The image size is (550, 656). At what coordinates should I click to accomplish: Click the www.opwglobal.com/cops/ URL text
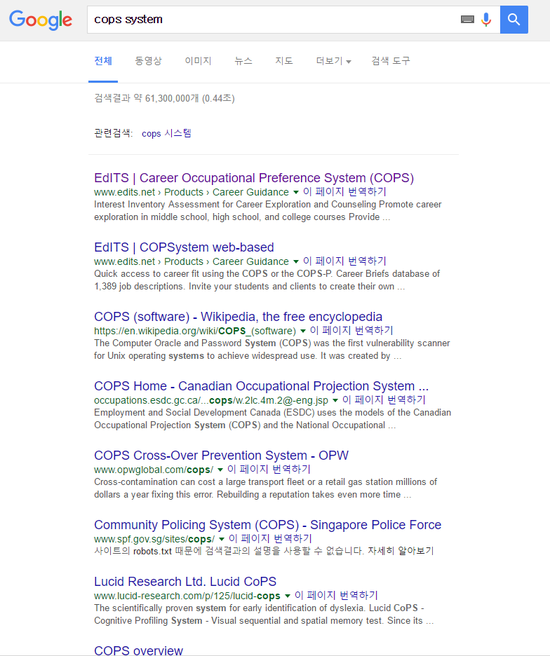[x=153, y=470]
